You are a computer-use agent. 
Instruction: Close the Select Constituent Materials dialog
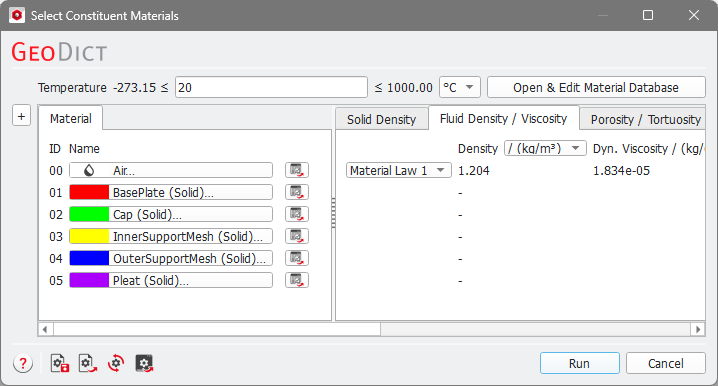[x=694, y=16]
